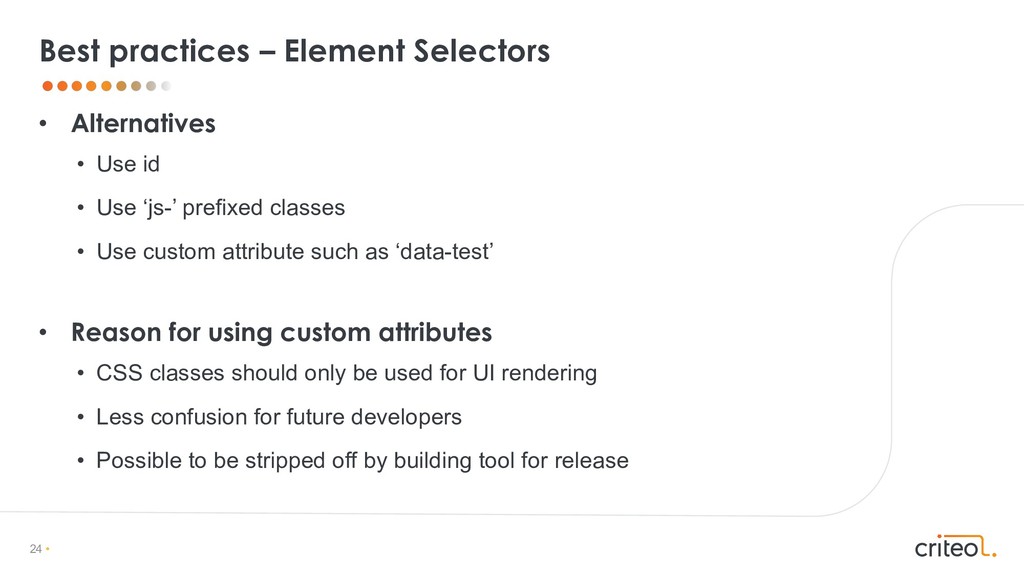
Task: Click the bullet point before 'Alternatives'
Action: coord(43,125)
